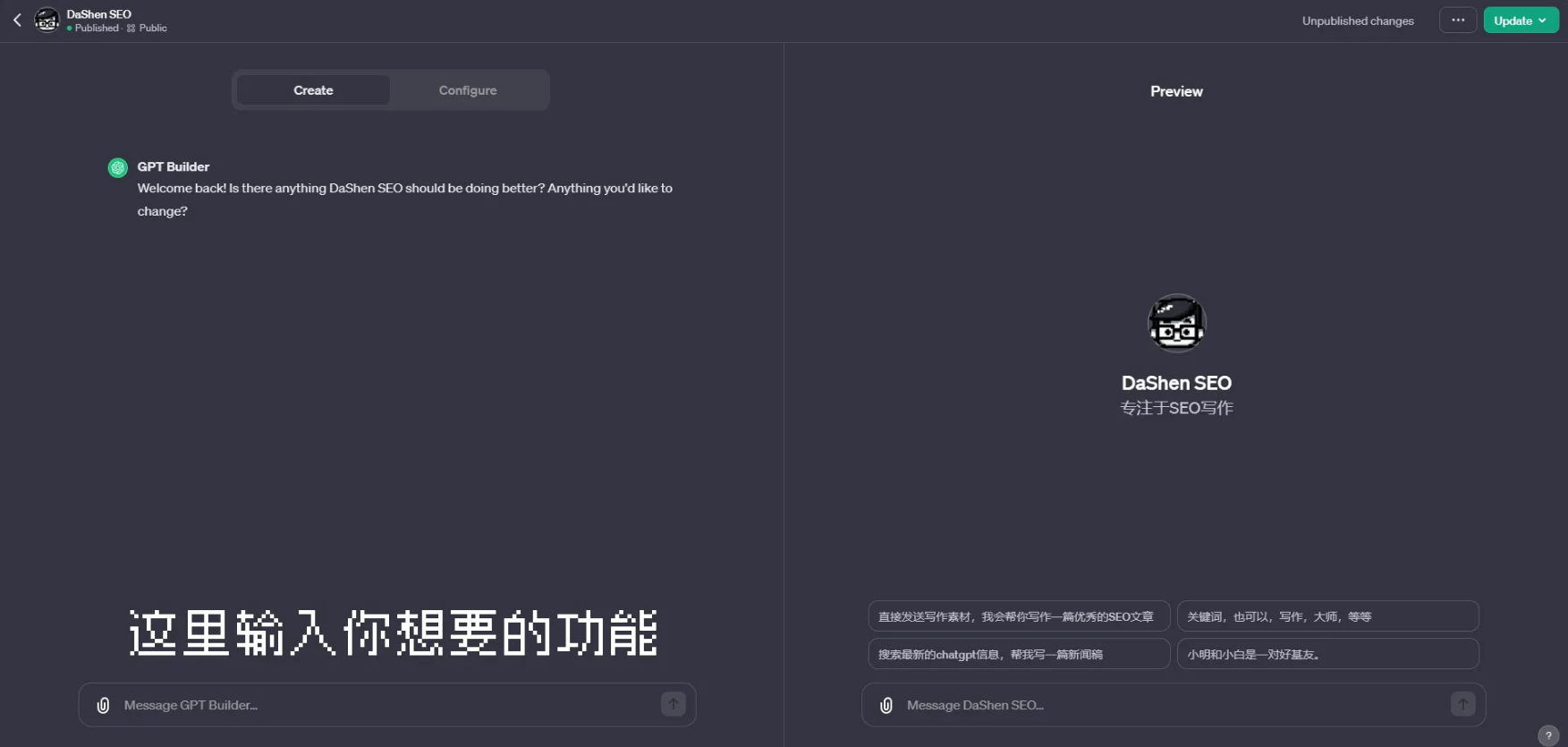Click the 专注于SEO写作 description text
The image size is (1568, 747).
click(1177, 408)
